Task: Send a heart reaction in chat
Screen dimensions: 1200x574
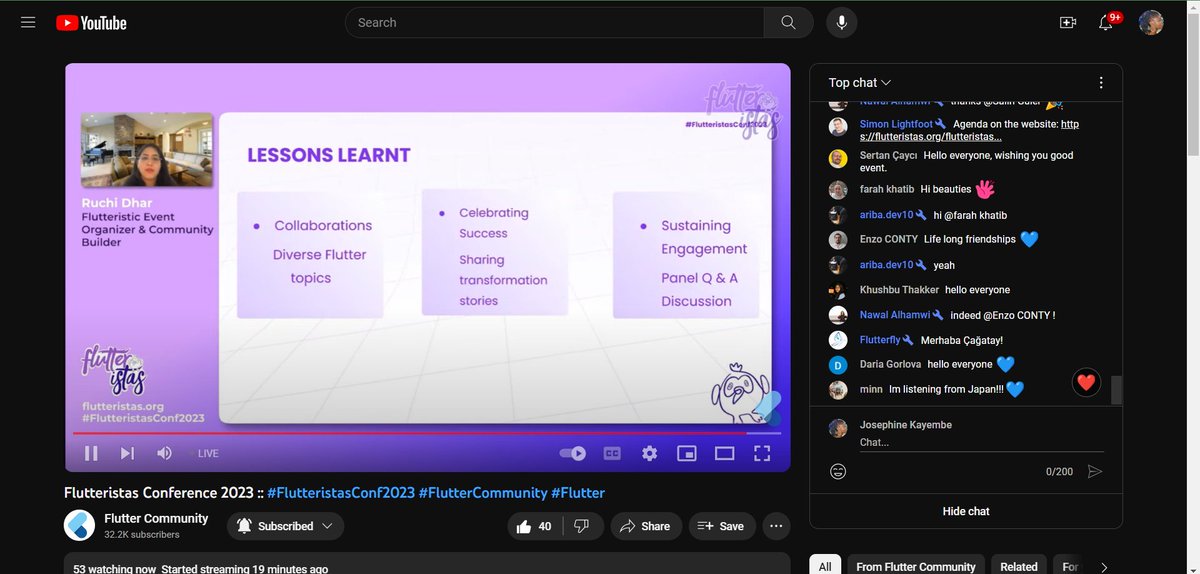Action: click(1086, 381)
